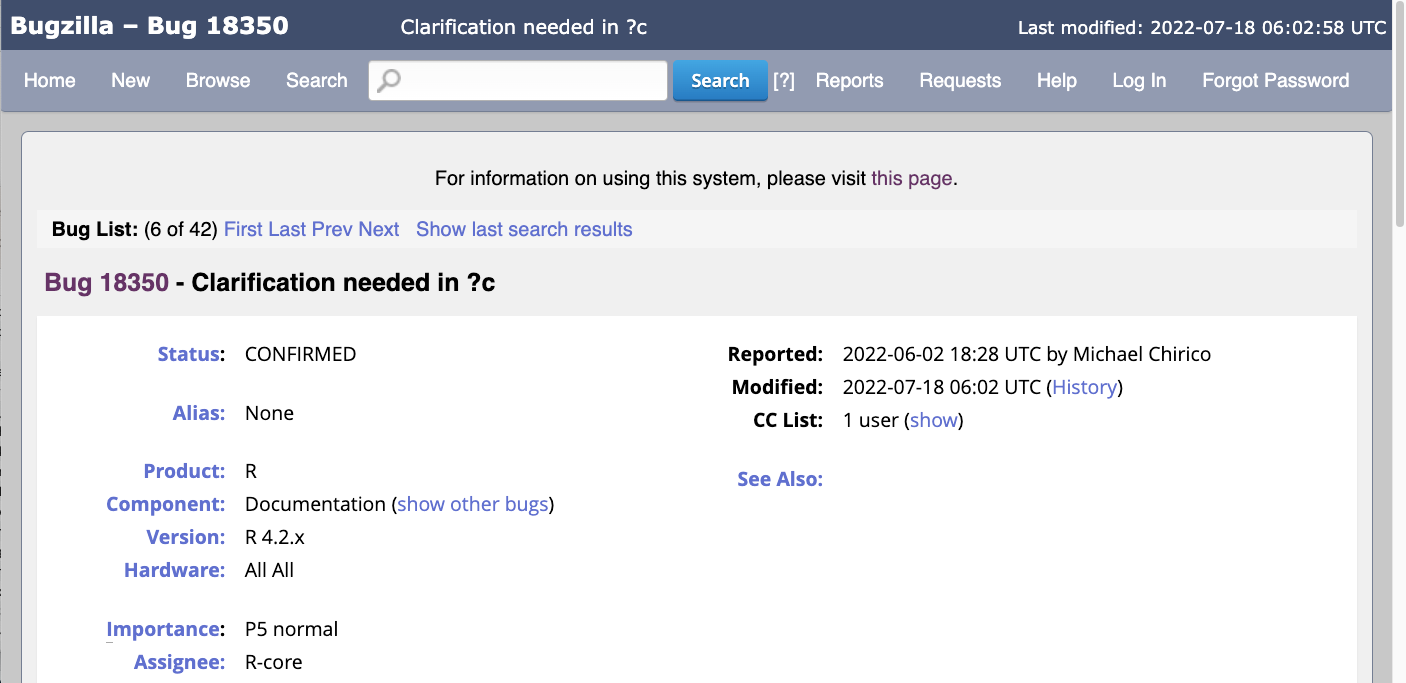
Task: Click the Status field label link
Action: (188, 354)
